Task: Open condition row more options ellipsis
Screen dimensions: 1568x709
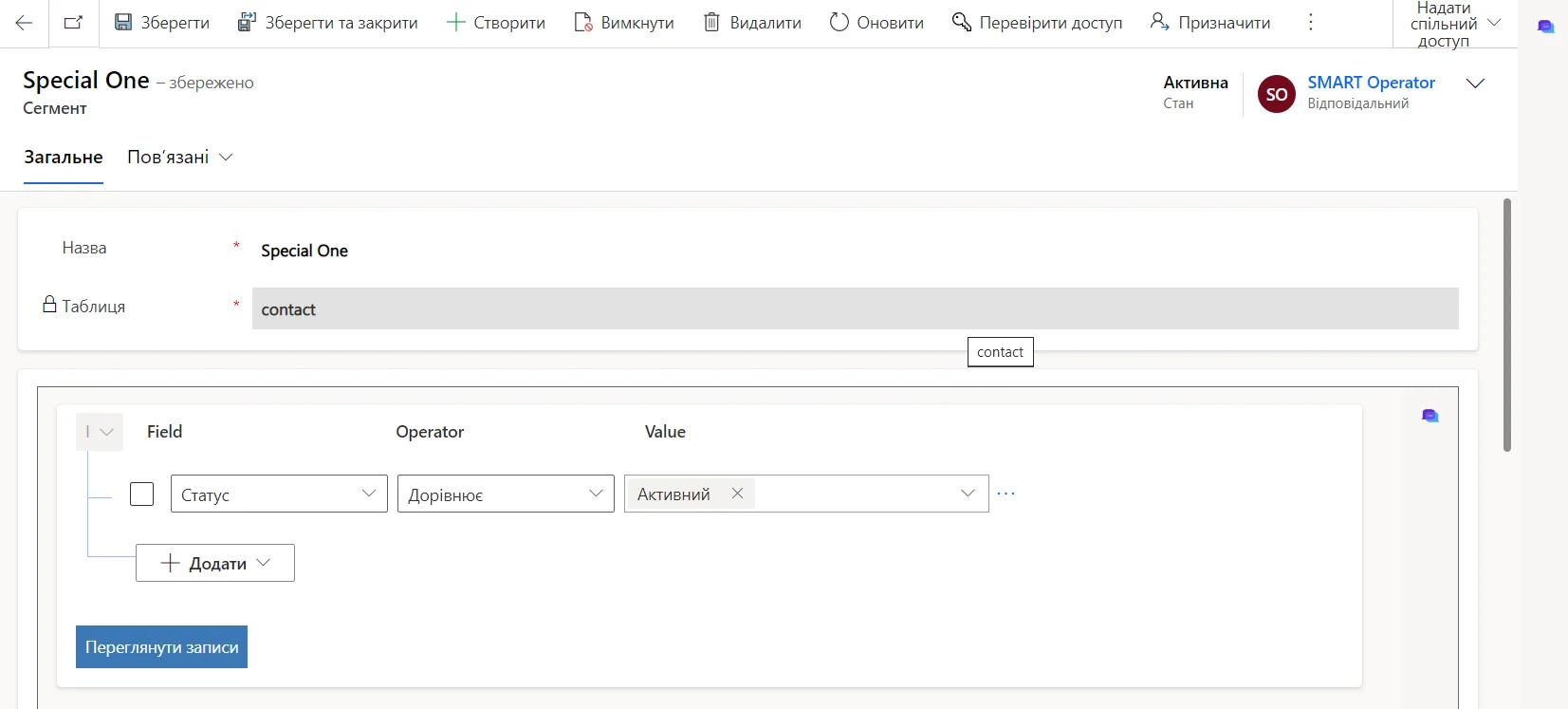Action: pyautogui.click(x=1006, y=494)
